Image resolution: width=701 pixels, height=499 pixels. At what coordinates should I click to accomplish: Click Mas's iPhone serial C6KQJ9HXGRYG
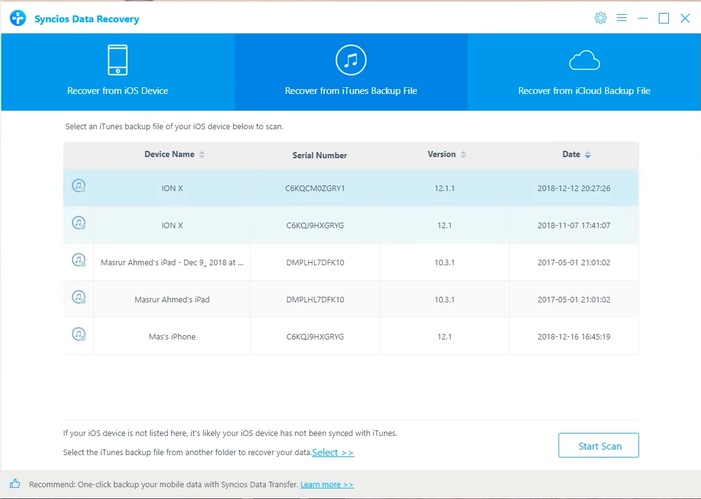click(x=315, y=337)
